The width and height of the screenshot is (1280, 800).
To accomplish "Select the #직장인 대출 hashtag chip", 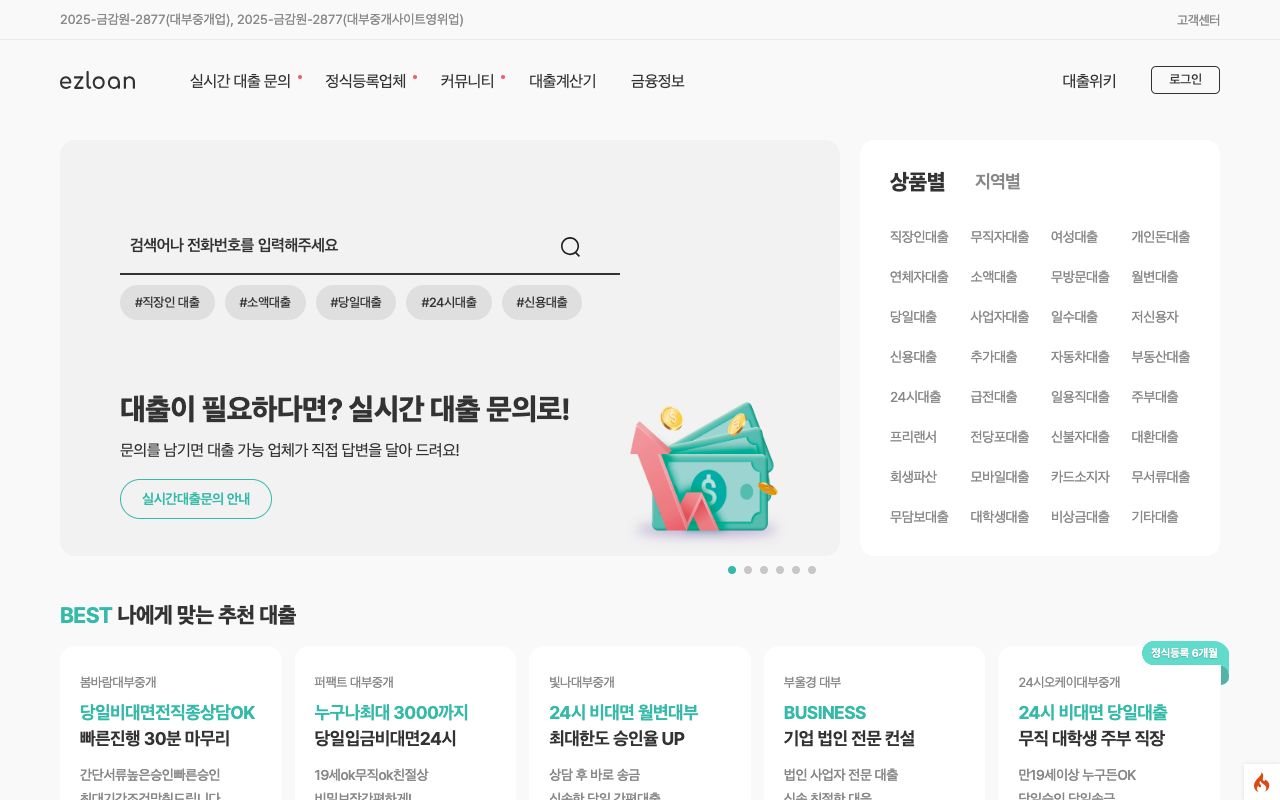I will tap(167, 302).
